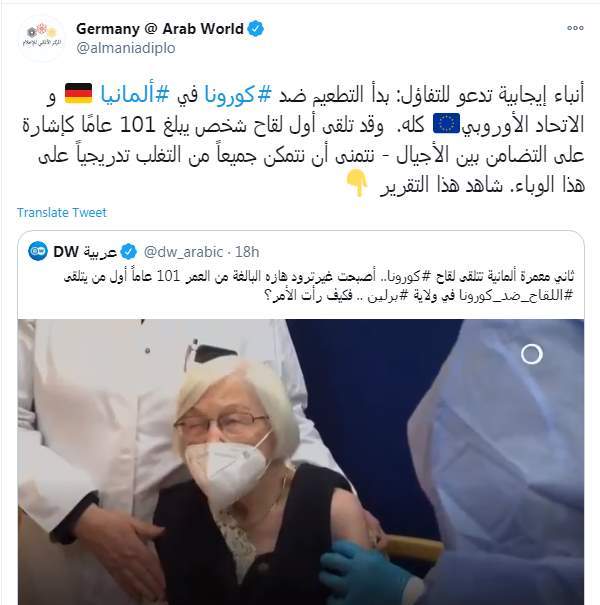Click DW عربية verified badge
600x605 pixels.
tap(128, 252)
